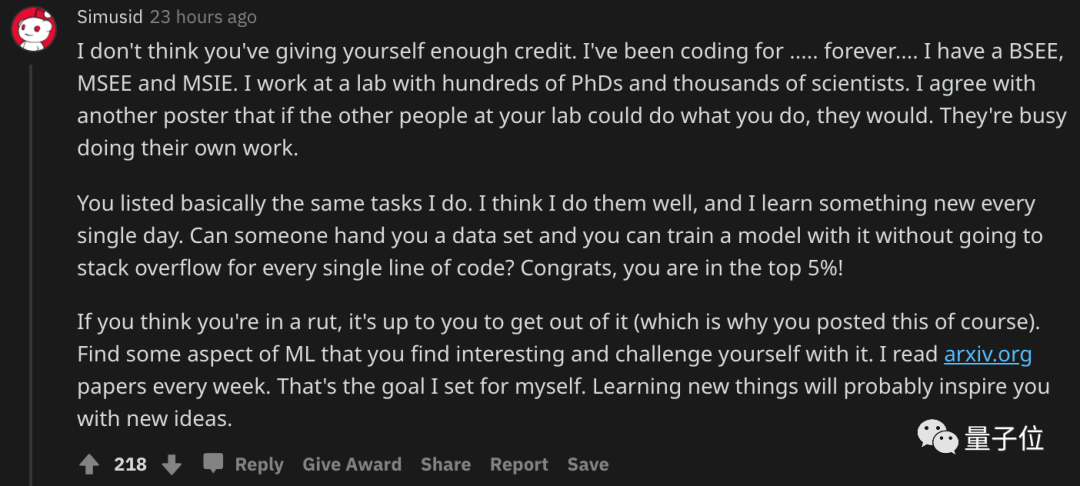1080x486 pixels.
Task: Downvote the comment using the down arrow
Action: tap(172, 465)
